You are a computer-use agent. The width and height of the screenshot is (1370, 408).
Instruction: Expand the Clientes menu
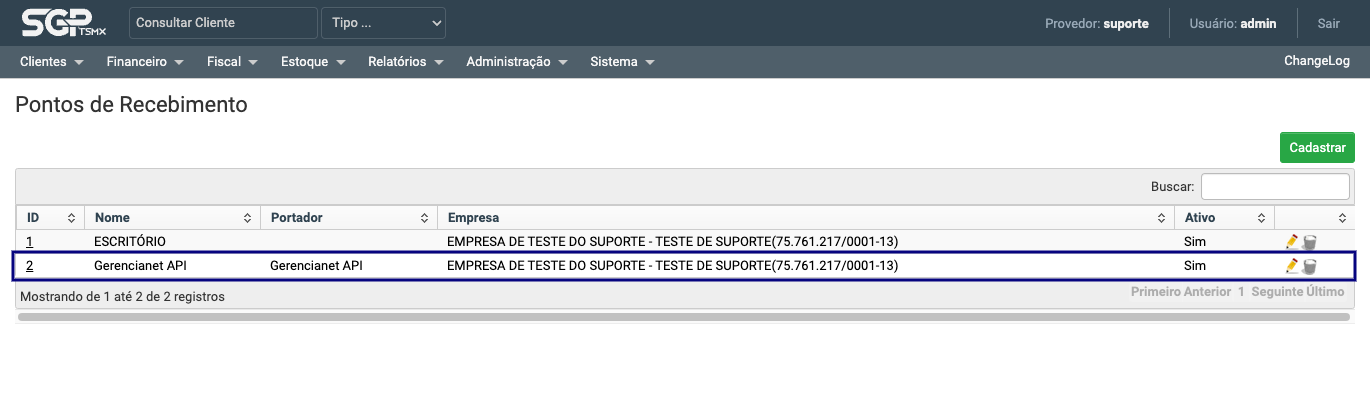tap(51, 61)
